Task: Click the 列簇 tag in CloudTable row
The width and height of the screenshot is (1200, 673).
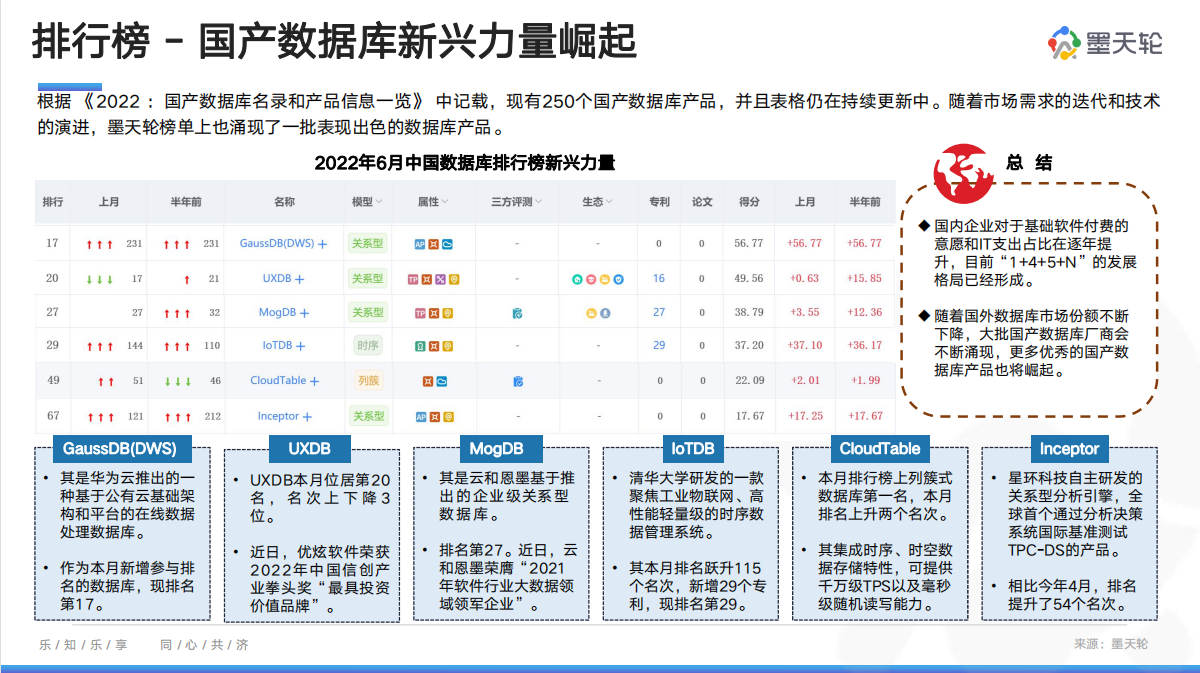Action: pyautogui.click(x=368, y=381)
